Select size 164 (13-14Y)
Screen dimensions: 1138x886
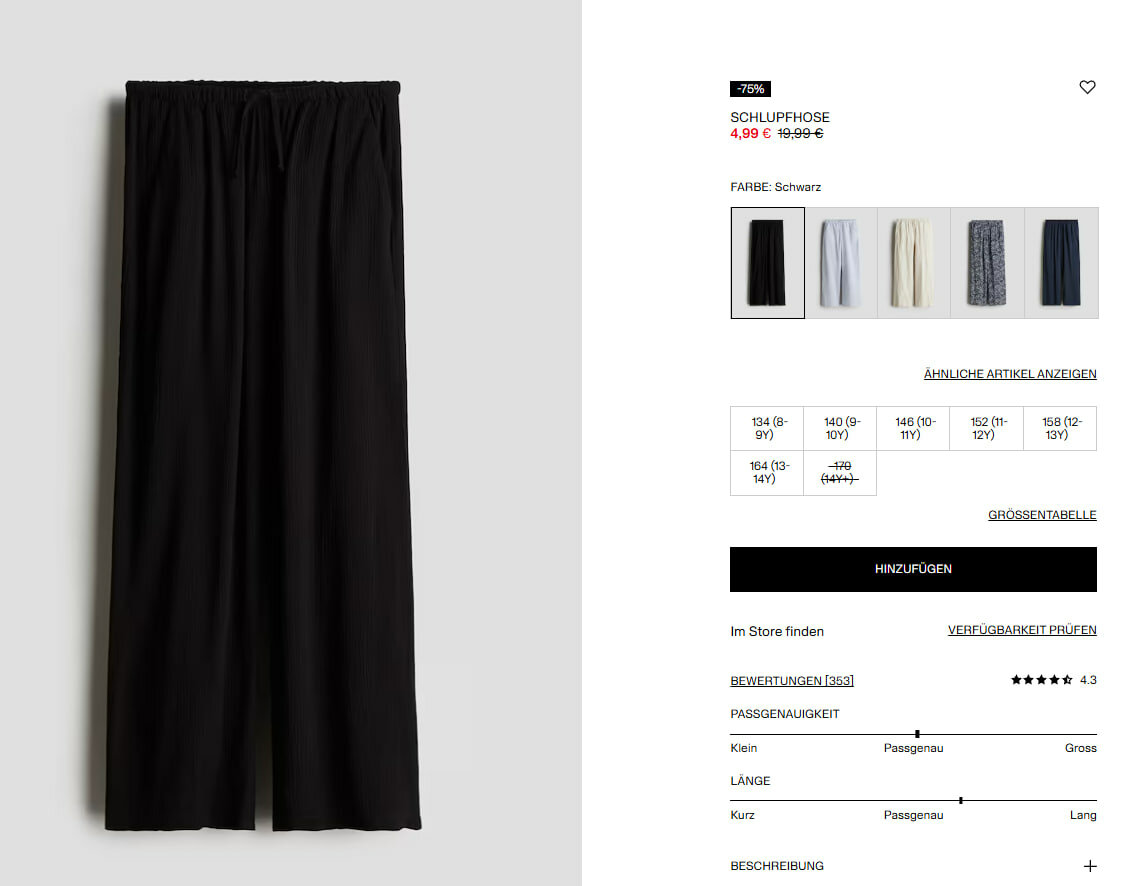767,473
